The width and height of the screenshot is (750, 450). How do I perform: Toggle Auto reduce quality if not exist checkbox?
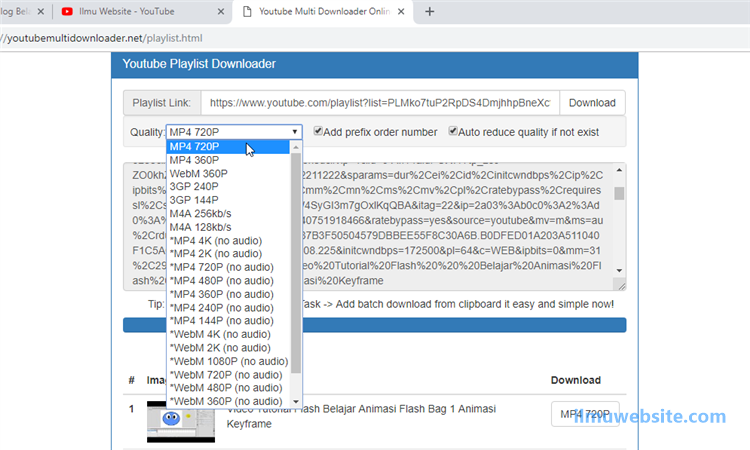(x=452, y=131)
